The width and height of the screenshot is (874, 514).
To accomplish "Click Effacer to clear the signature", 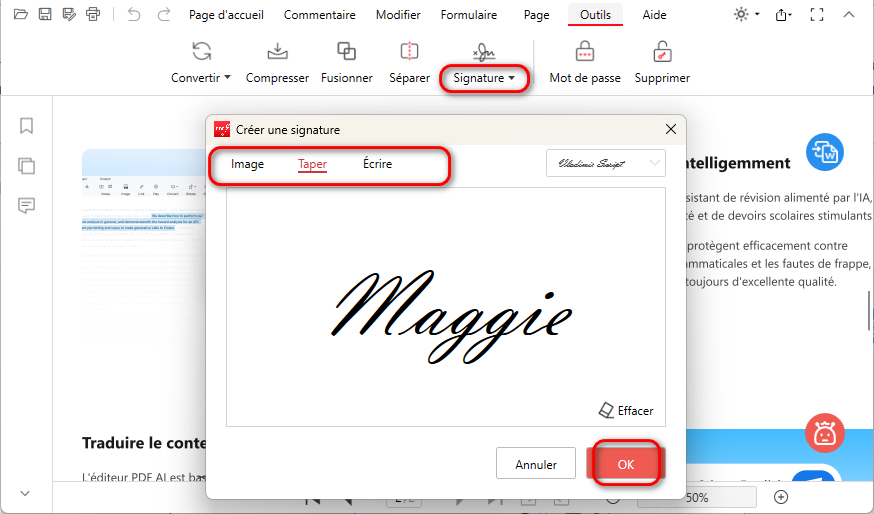I will [x=625, y=411].
